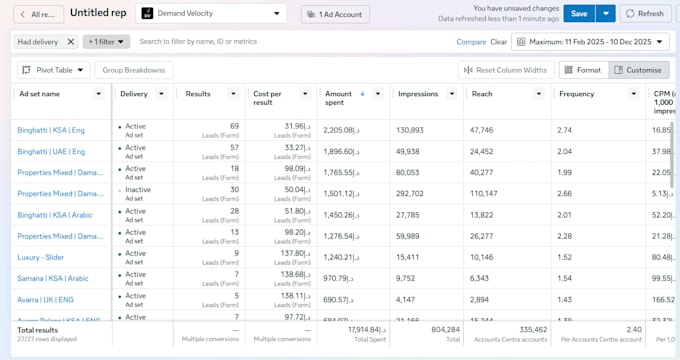Open Group Breakdowns
The image size is (680, 360).
tap(134, 70)
